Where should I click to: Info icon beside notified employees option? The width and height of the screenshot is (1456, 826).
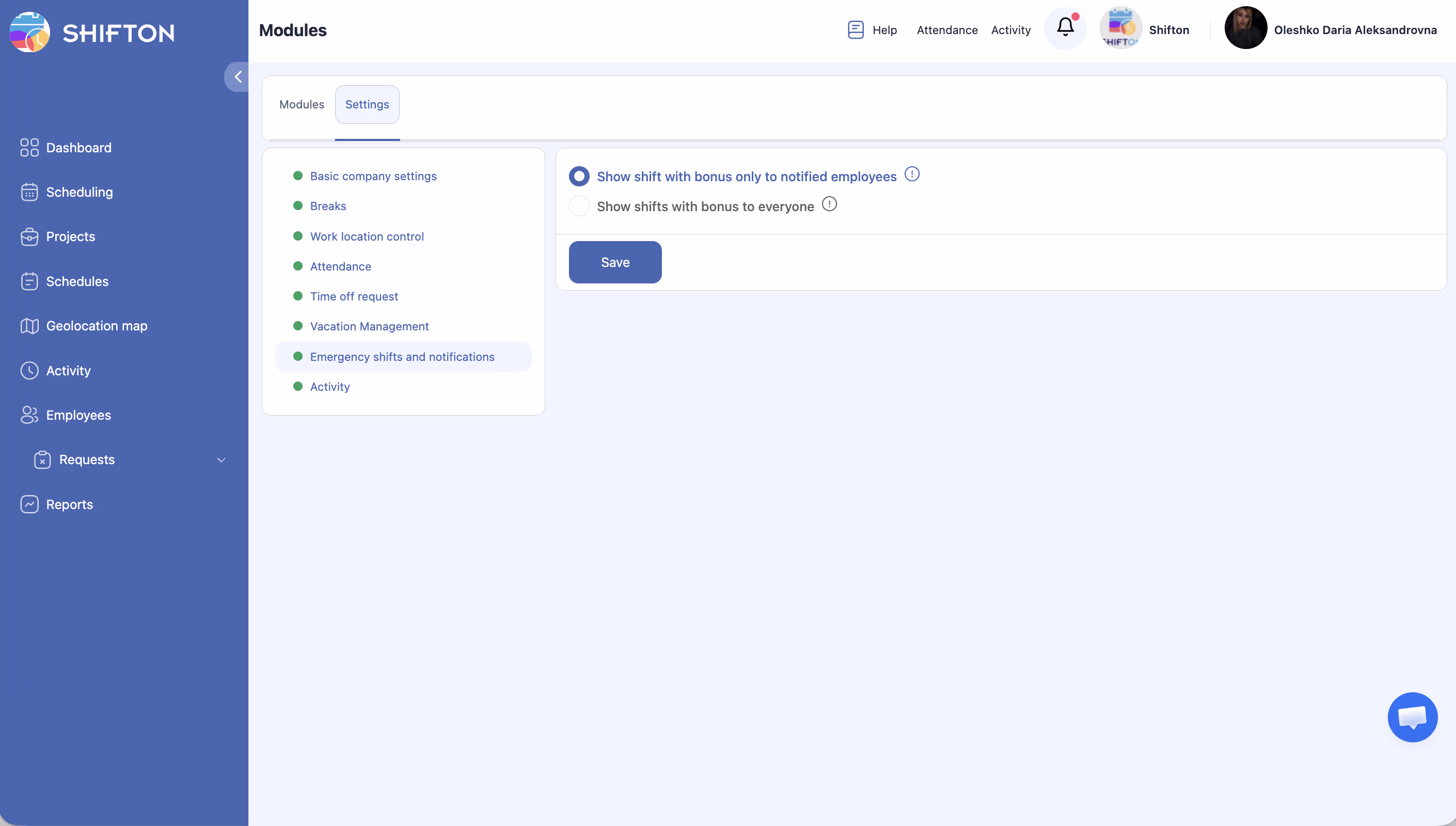(x=911, y=174)
